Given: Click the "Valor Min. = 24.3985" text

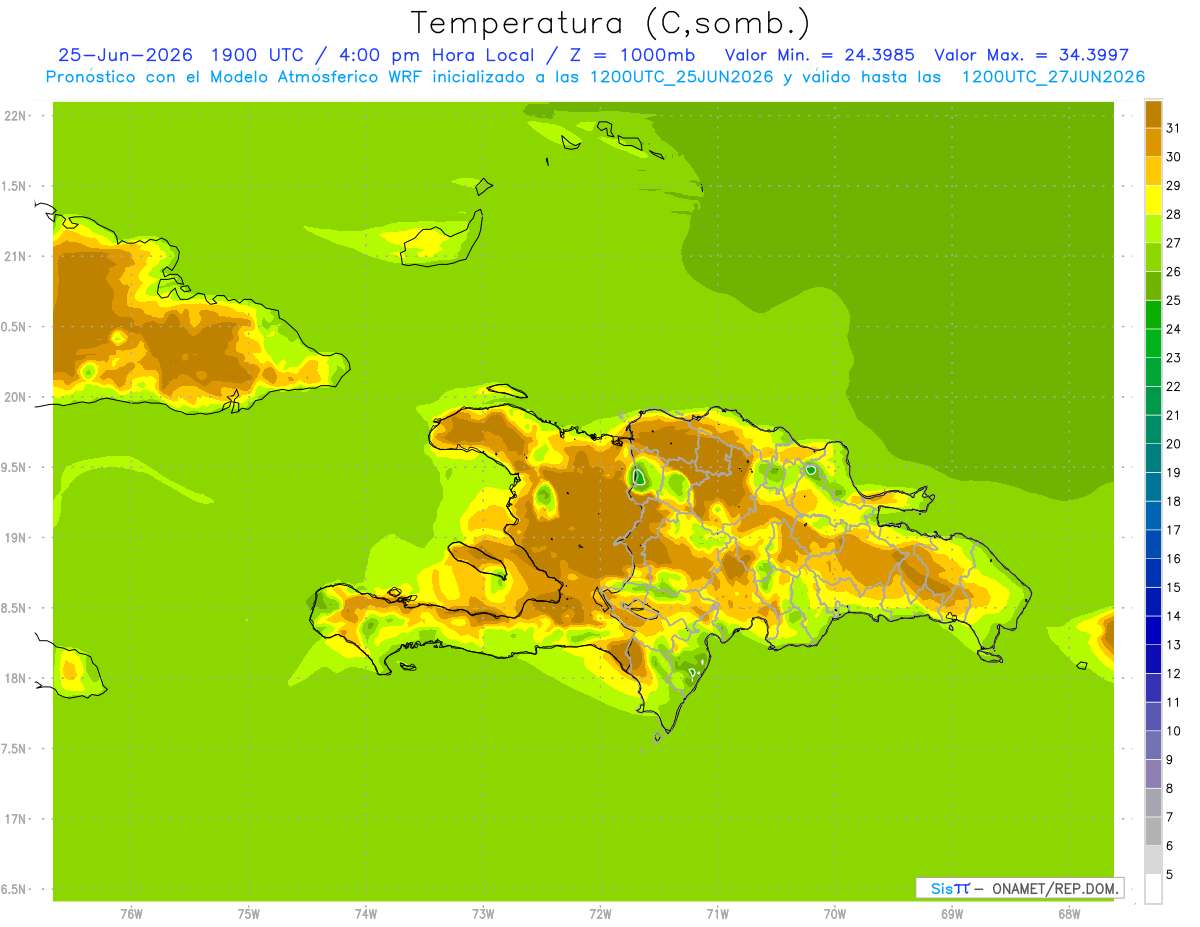Looking at the screenshot, I should (820, 55).
